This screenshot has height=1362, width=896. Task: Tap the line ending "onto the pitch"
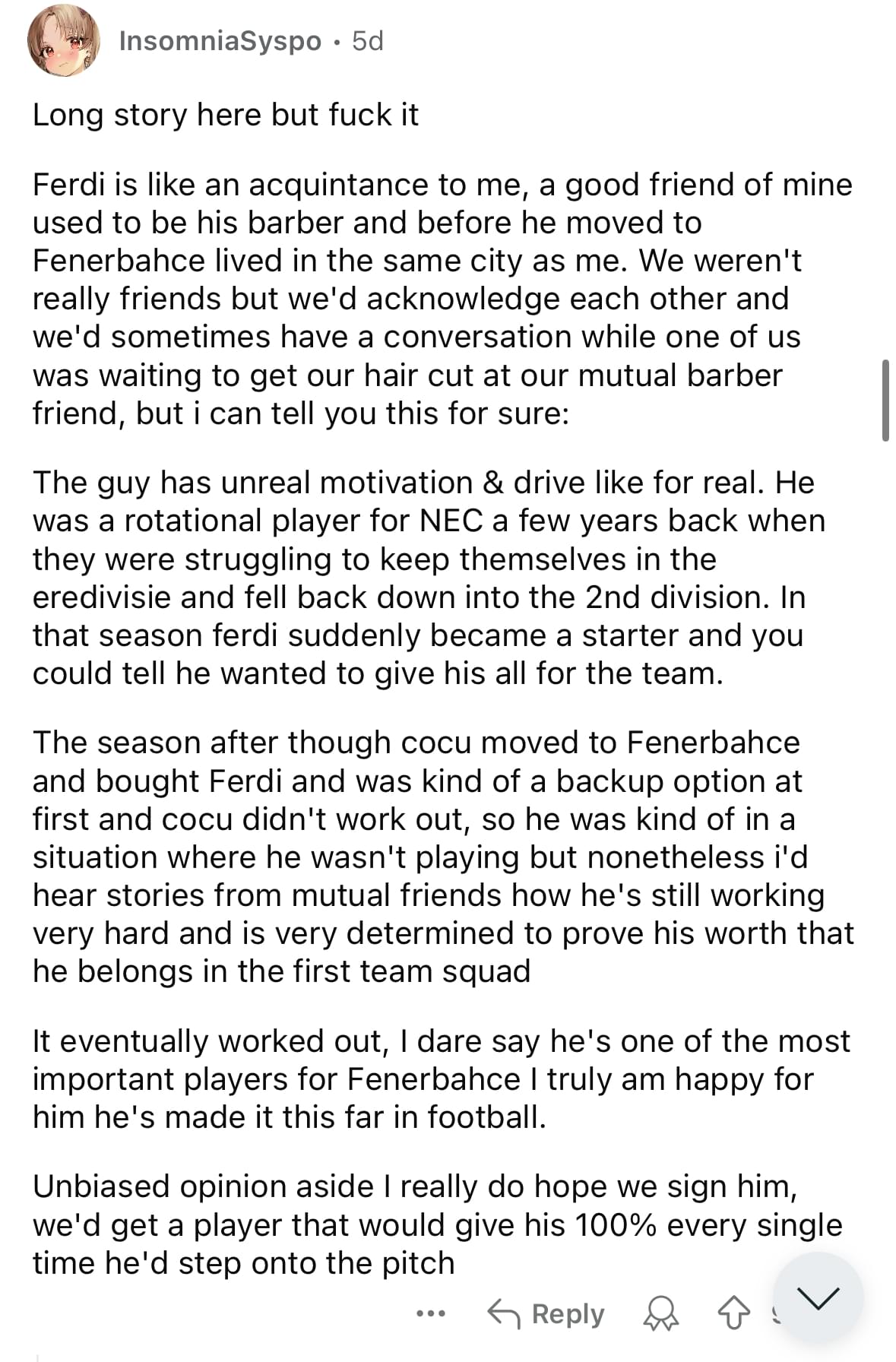[243, 1263]
